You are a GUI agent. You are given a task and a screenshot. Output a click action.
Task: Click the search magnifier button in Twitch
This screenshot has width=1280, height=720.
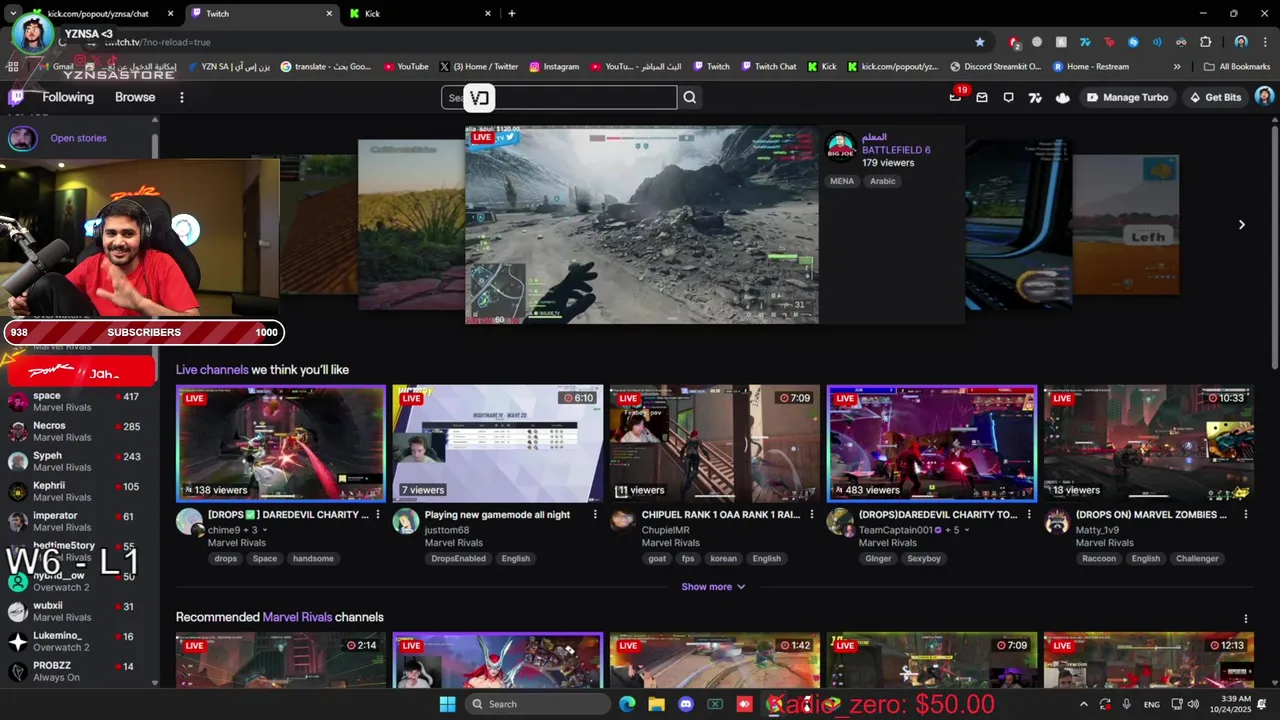click(690, 97)
